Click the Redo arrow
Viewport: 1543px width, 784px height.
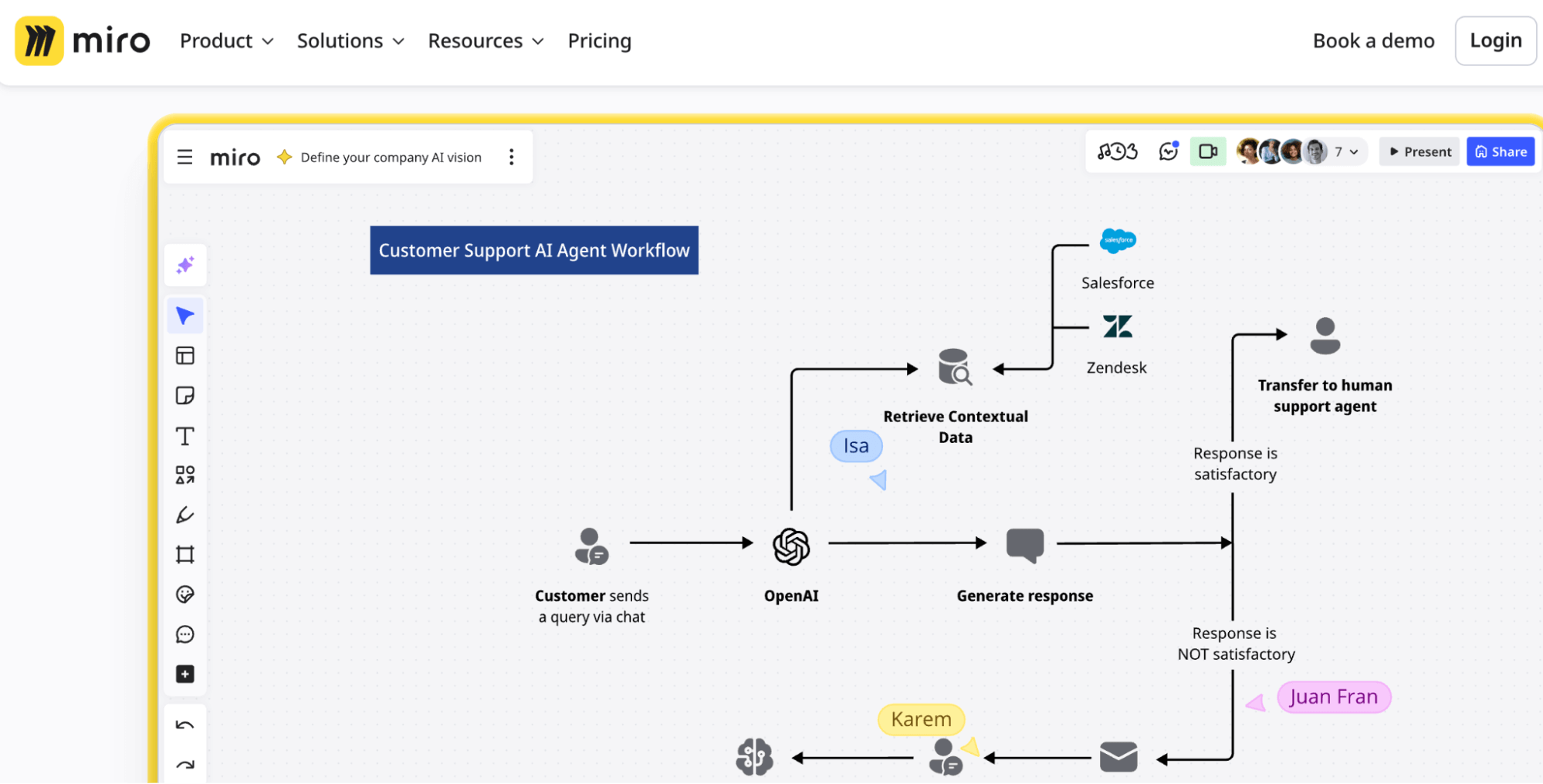[x=185, y=765]
